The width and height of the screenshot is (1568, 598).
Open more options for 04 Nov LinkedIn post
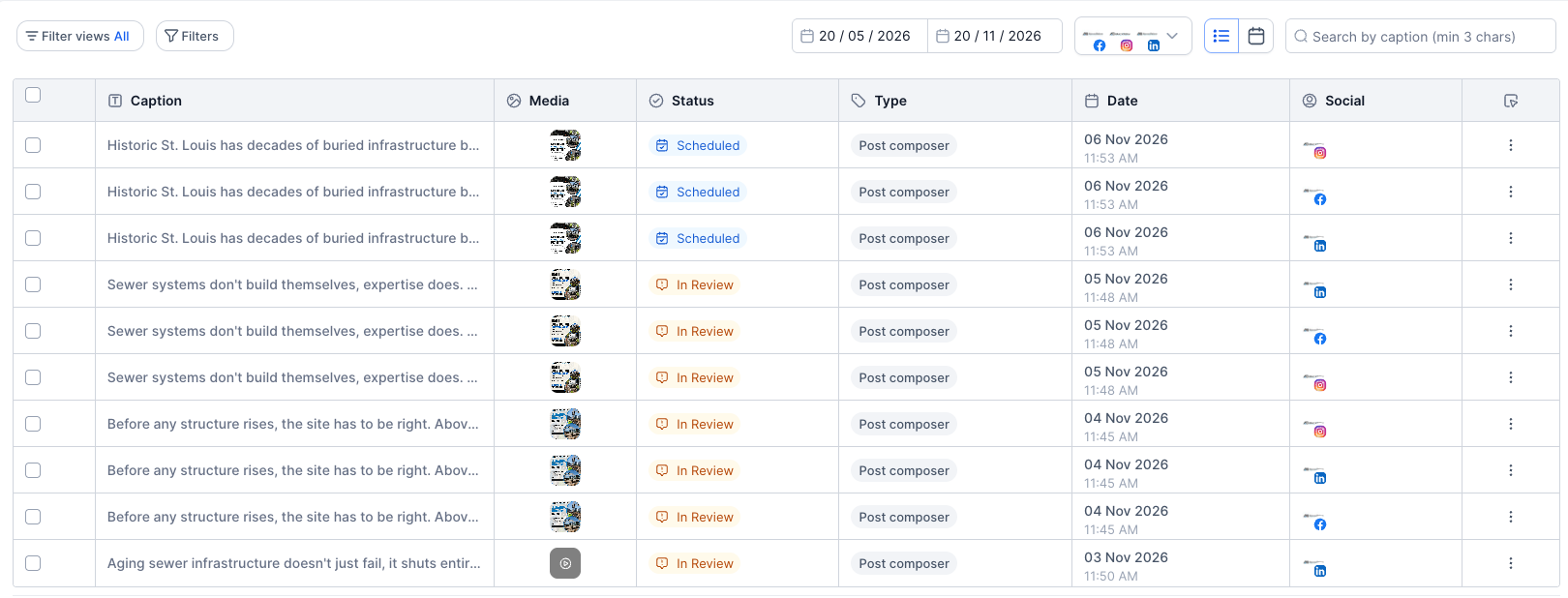click(1511, 470)
